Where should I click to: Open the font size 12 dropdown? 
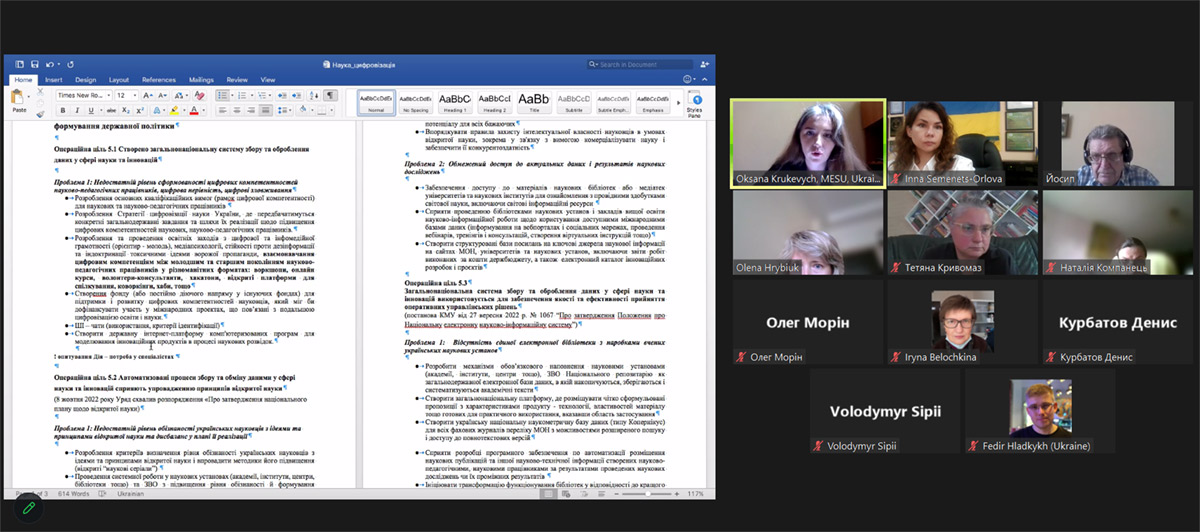tap(127, 95)
